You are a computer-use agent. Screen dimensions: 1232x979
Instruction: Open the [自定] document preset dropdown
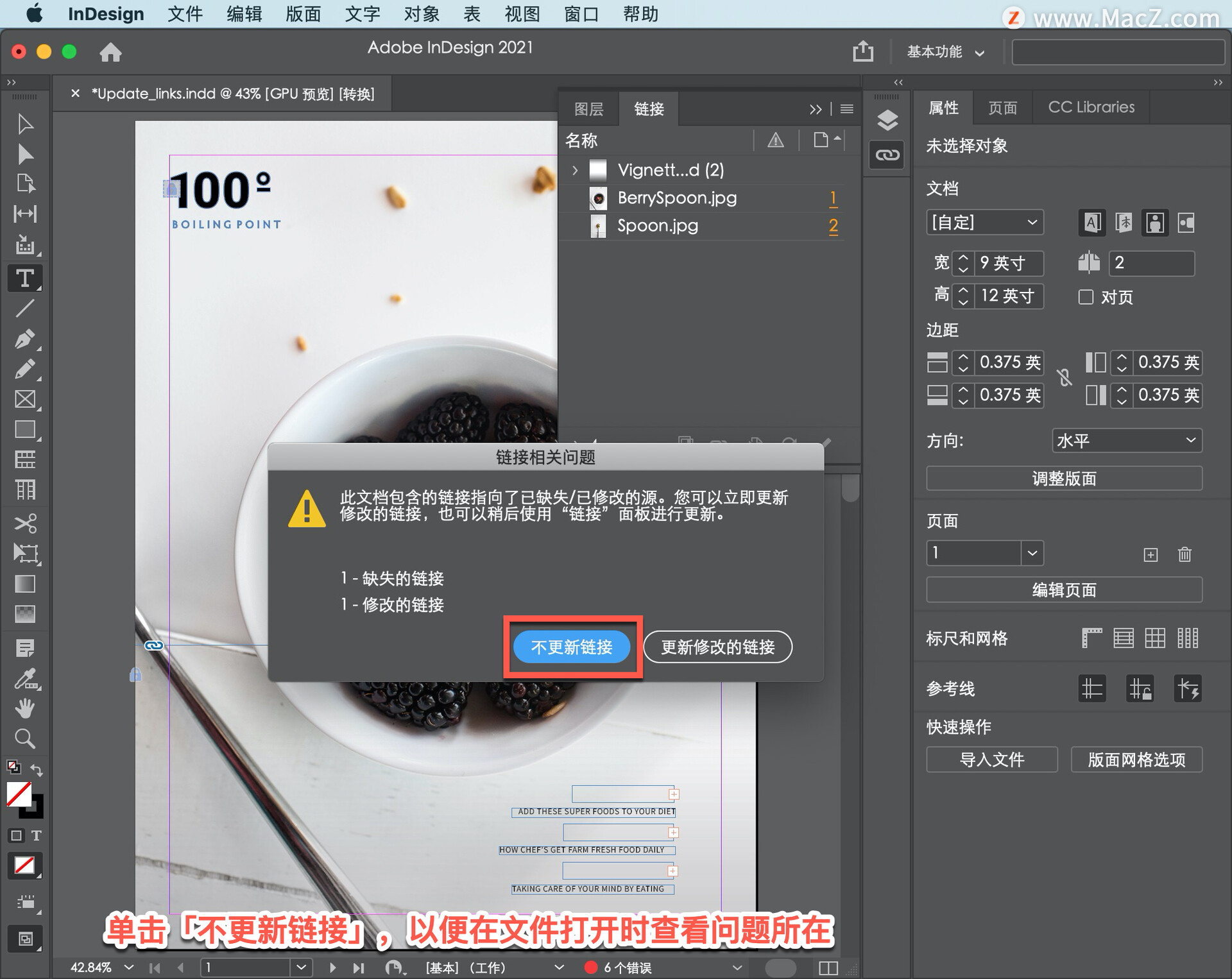[984, 223]
